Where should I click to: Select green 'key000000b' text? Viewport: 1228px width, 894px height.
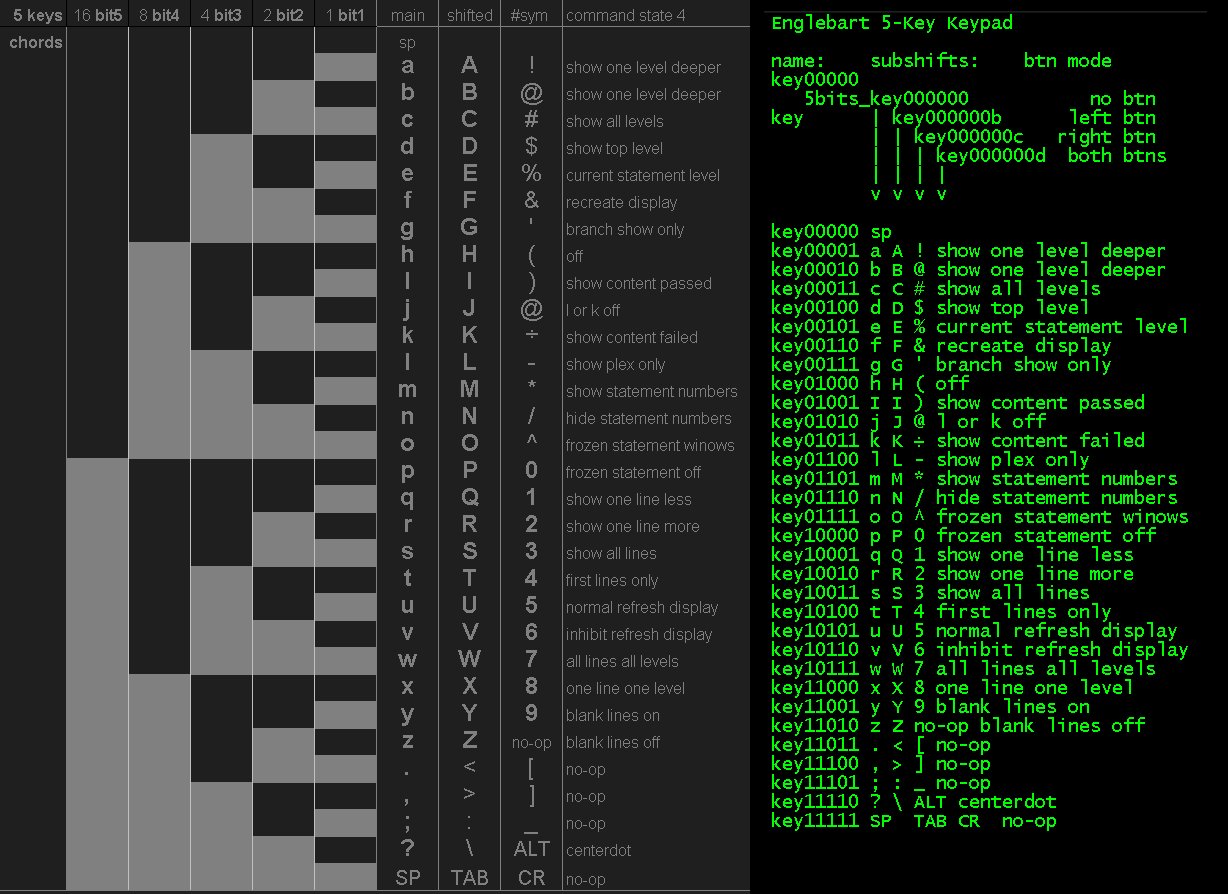pos(947,118)
